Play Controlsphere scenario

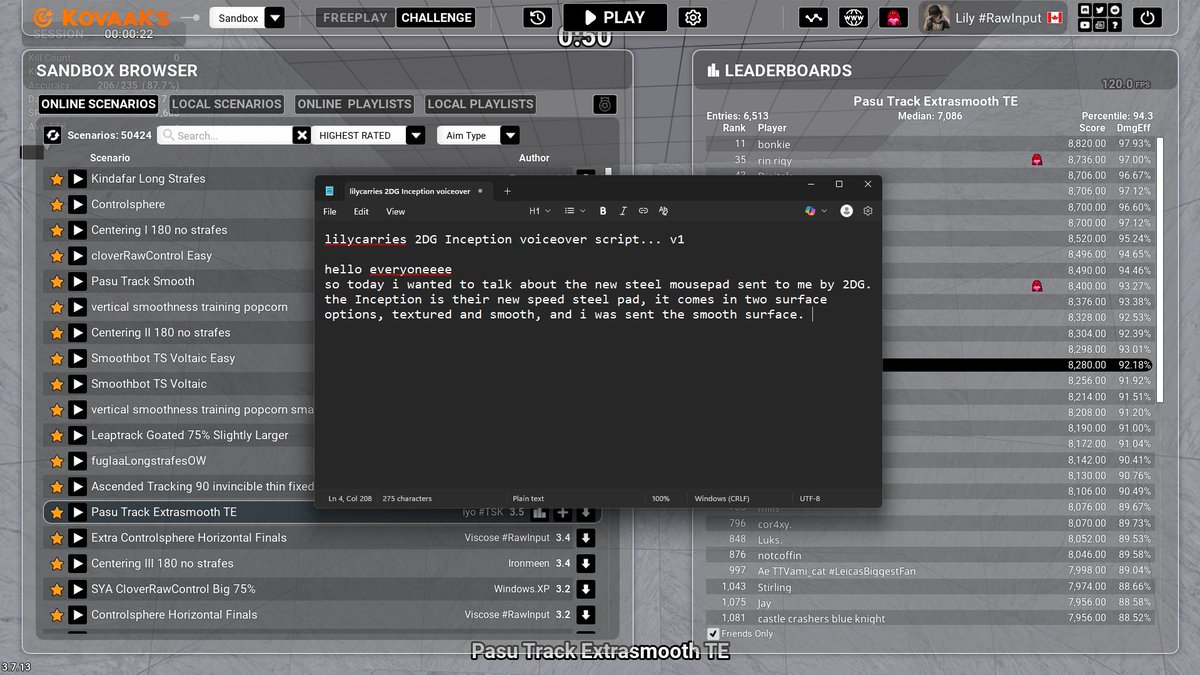pyautogui.click(x=77, y=205)
